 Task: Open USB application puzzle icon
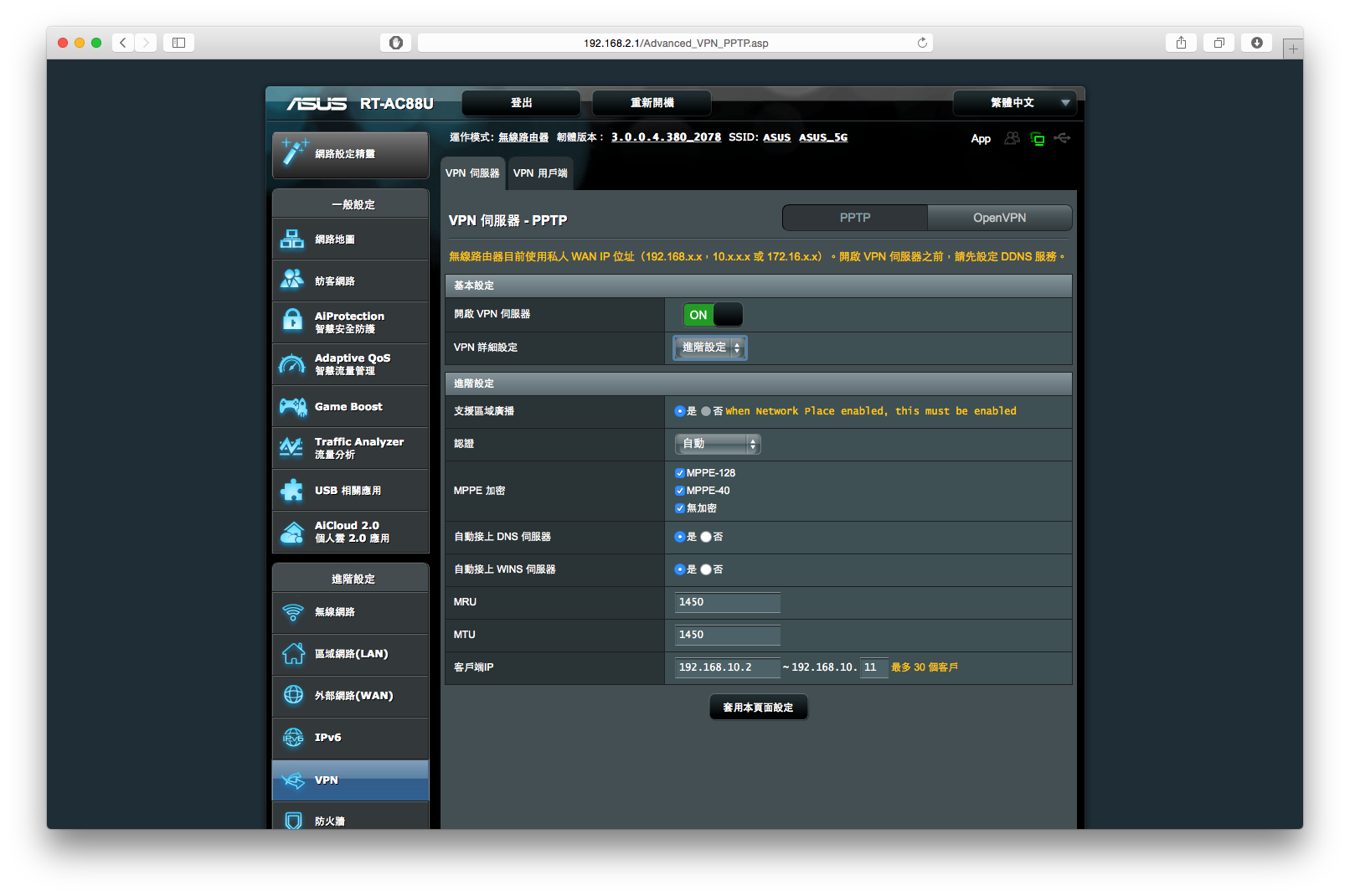click(292, 490)
